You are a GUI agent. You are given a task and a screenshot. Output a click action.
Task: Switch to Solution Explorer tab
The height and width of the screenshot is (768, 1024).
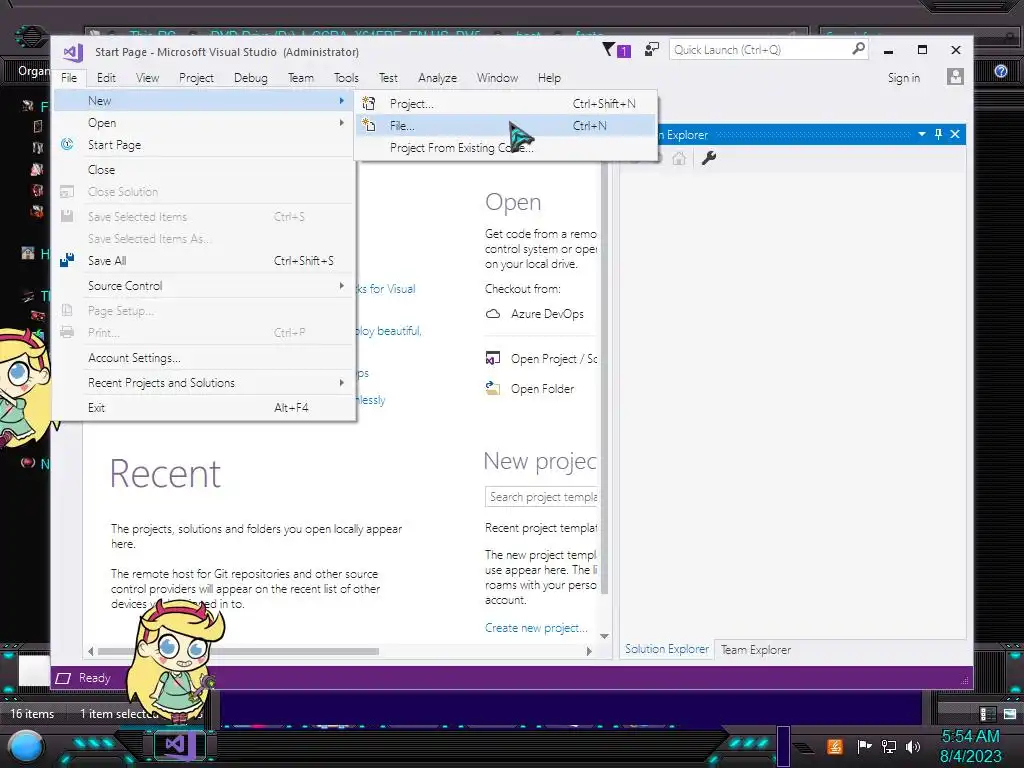pos(667,649)
